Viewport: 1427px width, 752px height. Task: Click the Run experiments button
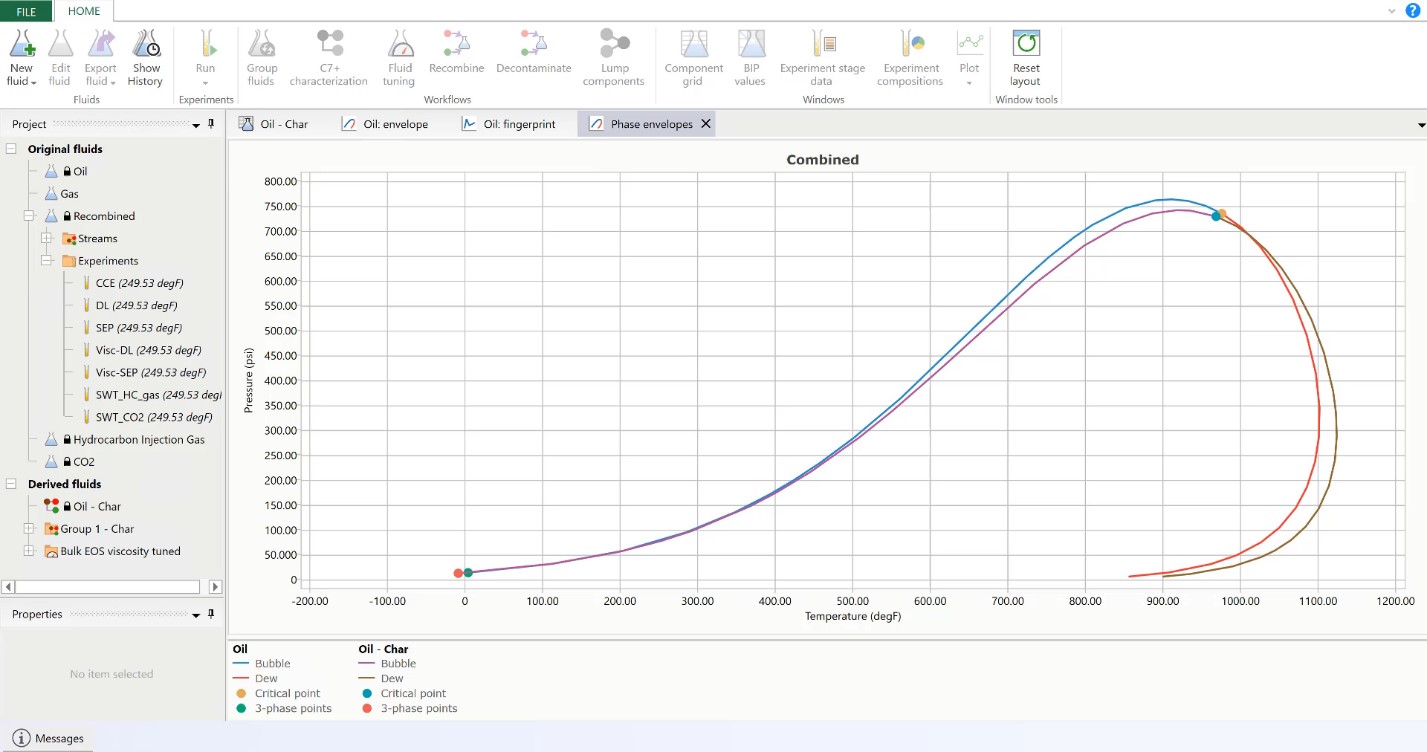[x=205, y=59]
